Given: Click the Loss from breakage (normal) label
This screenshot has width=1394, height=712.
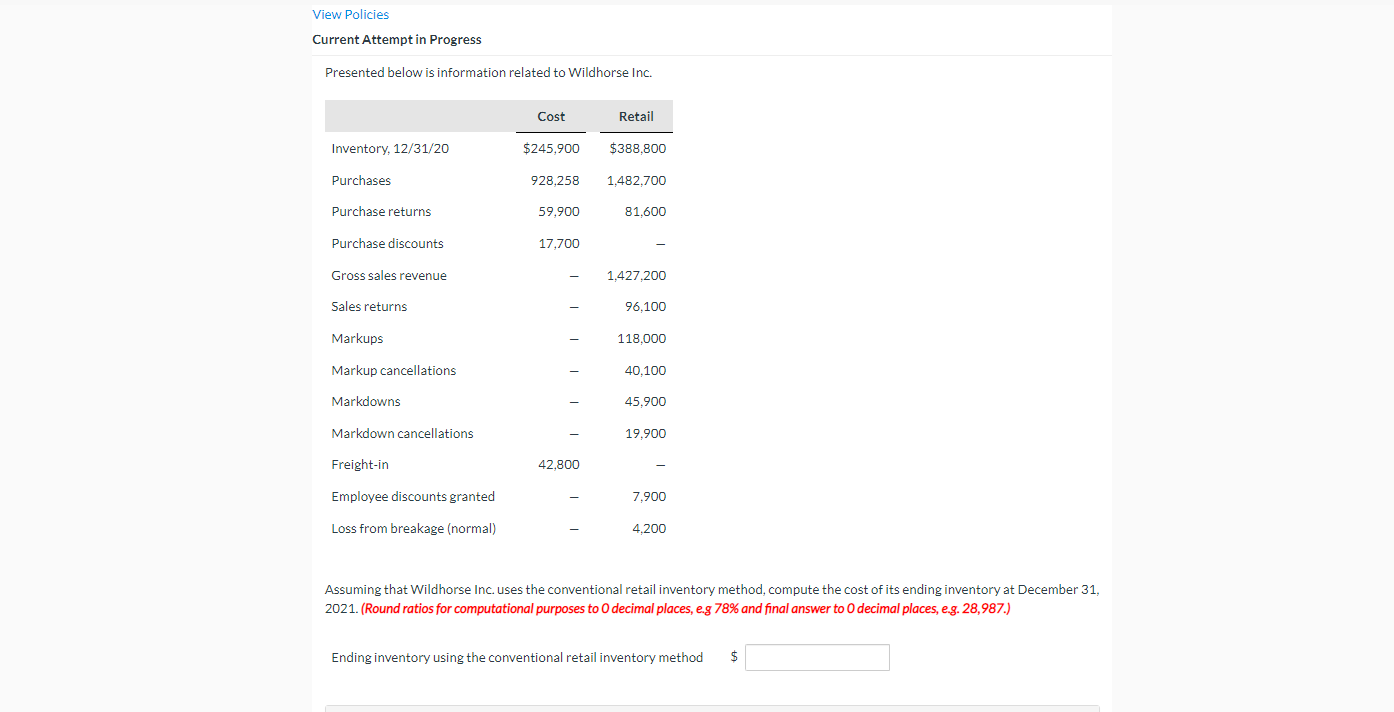Looking at the screenshot, I should click(x=413, y=528).
